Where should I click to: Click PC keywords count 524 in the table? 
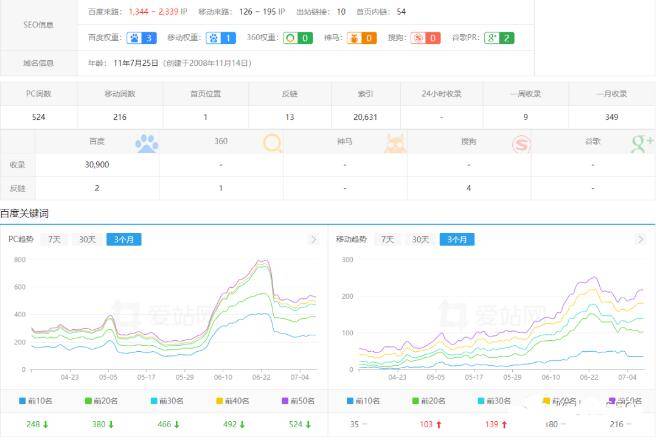point(38,117)
